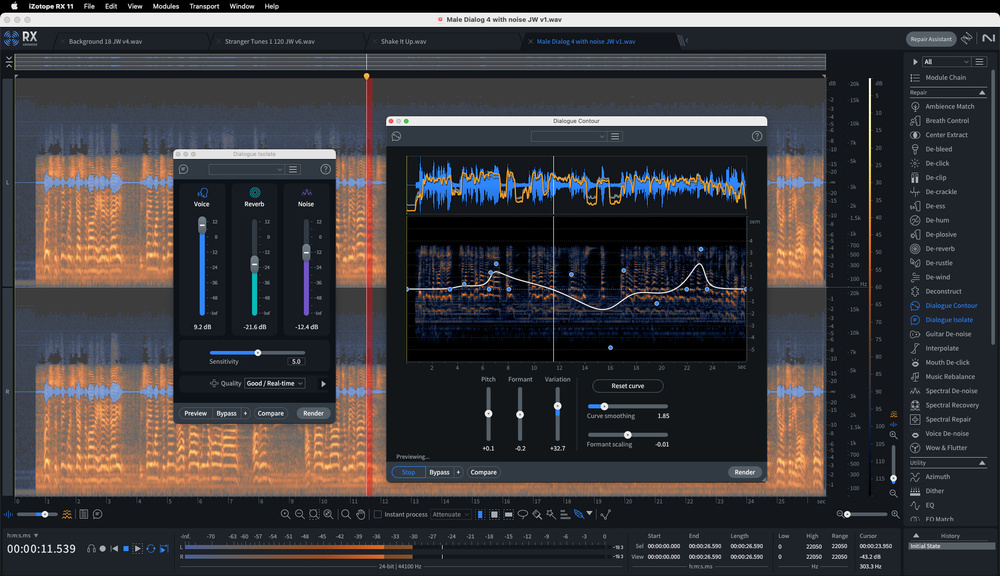Open Dialogue Contour help icon
The width and height of the screenshot is (1000, 576).
tap(757, 136)
